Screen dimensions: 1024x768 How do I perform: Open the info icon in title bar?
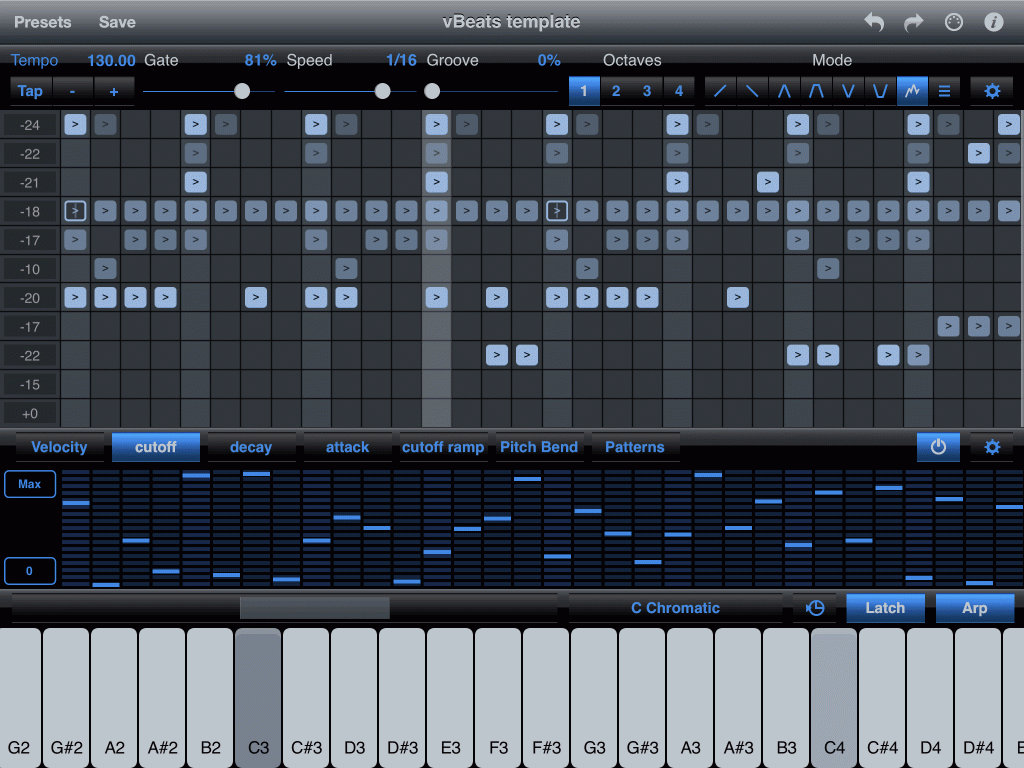click(994, 22)
